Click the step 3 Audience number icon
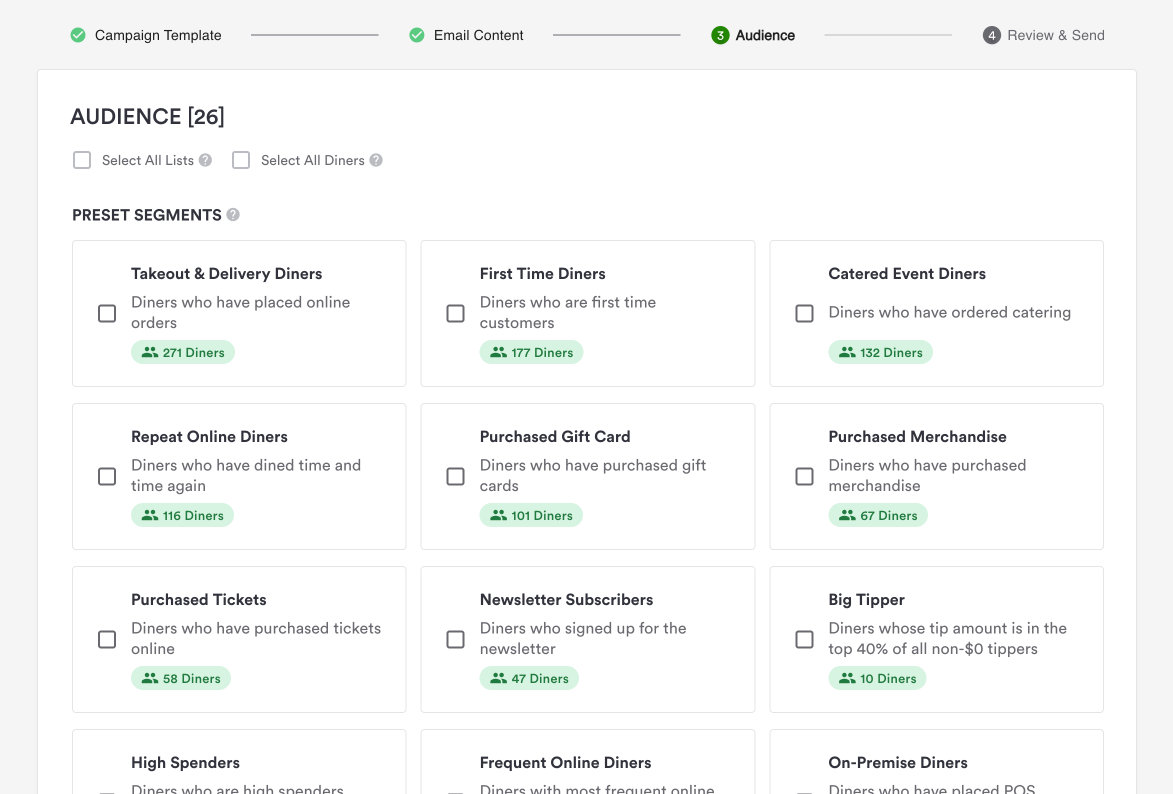 [720, 35]
